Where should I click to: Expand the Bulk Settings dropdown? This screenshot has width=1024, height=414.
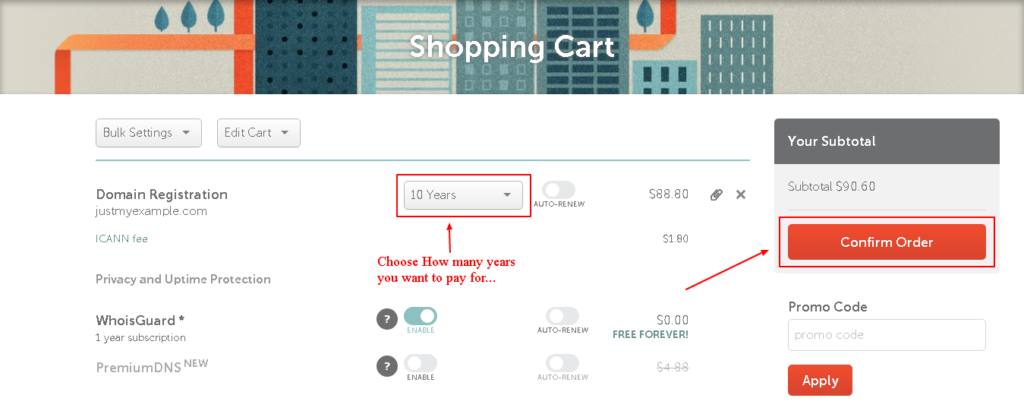(x=149, y=133)
